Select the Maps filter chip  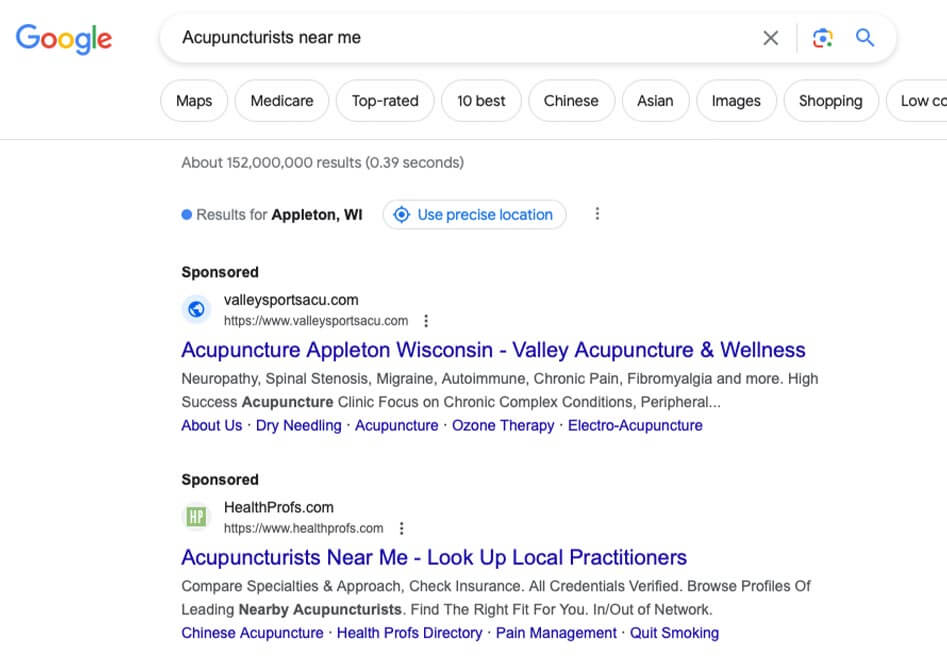point(194,101)
